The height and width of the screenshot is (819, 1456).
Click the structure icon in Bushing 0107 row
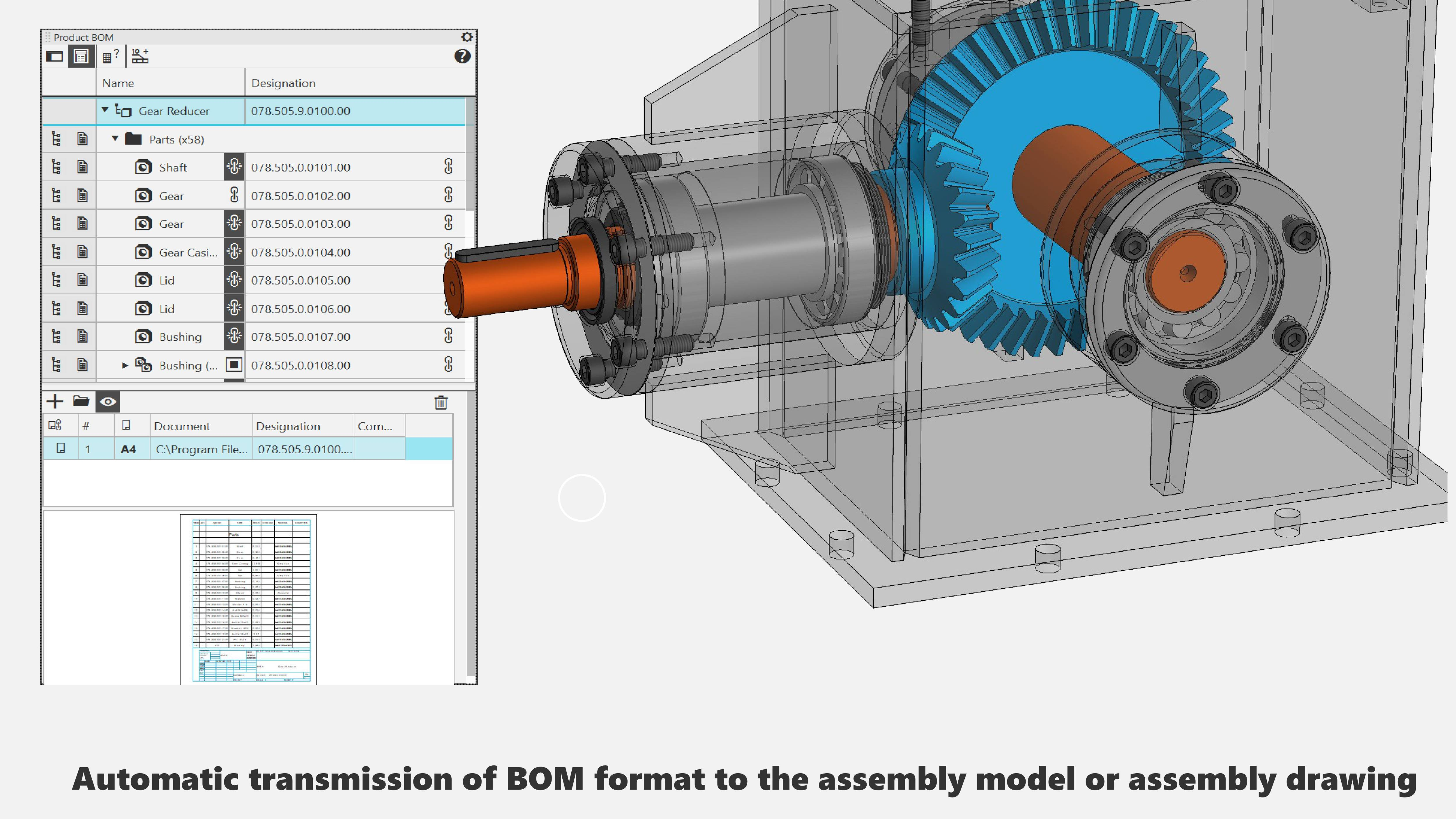click(56, 337)
